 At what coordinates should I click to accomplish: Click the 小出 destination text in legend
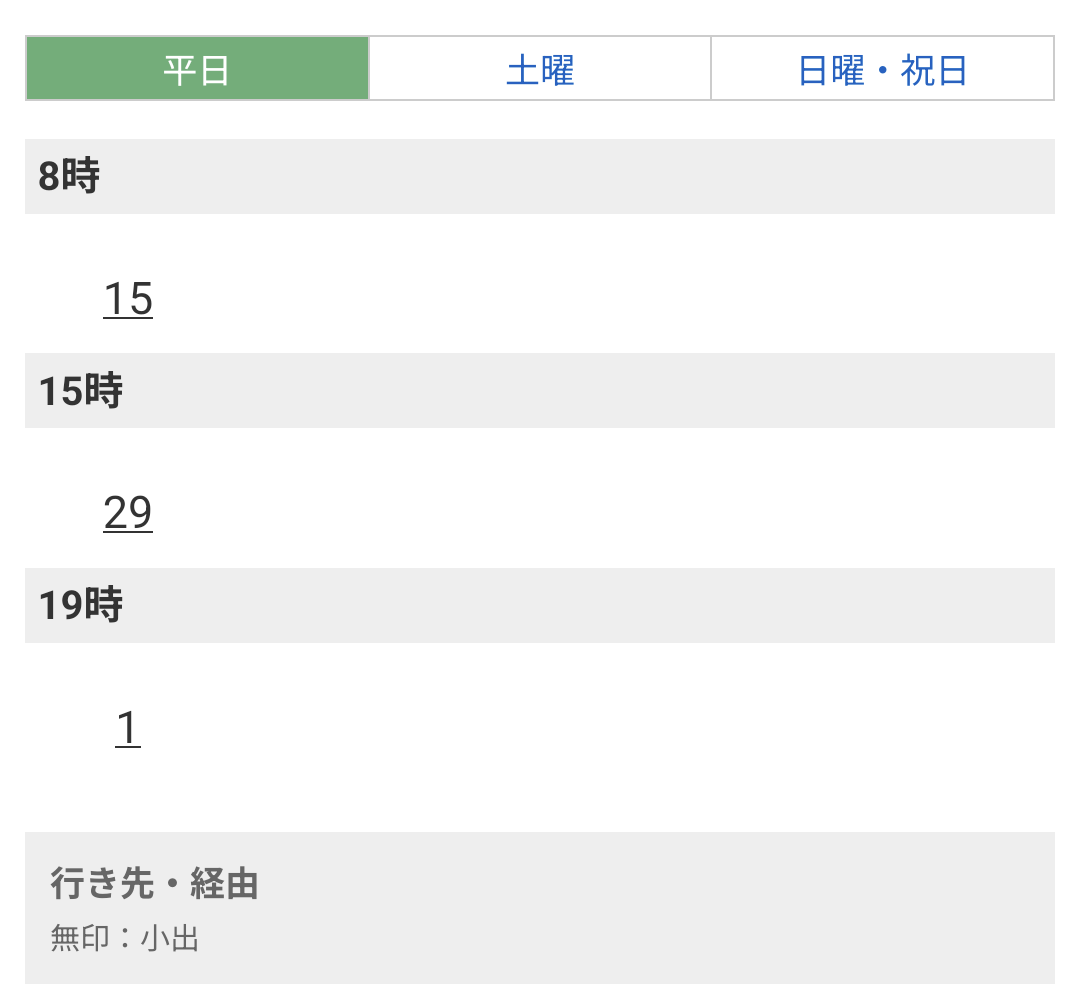click(x=169, y=938)
